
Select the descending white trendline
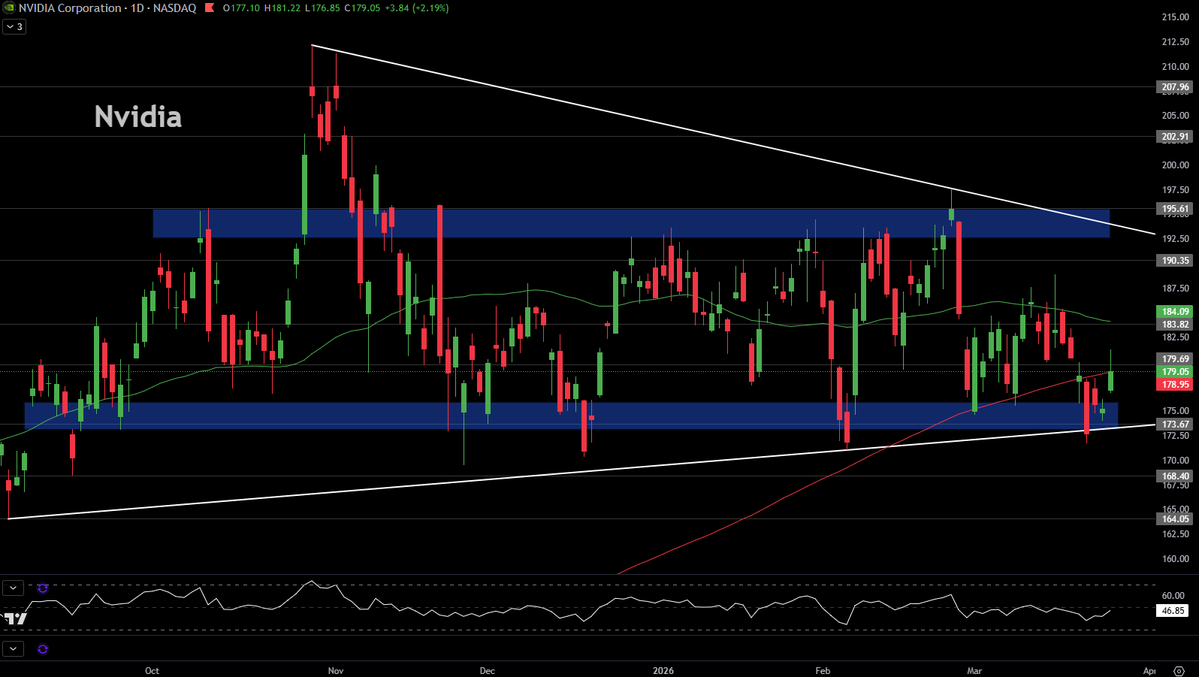(x=733, y=139)
